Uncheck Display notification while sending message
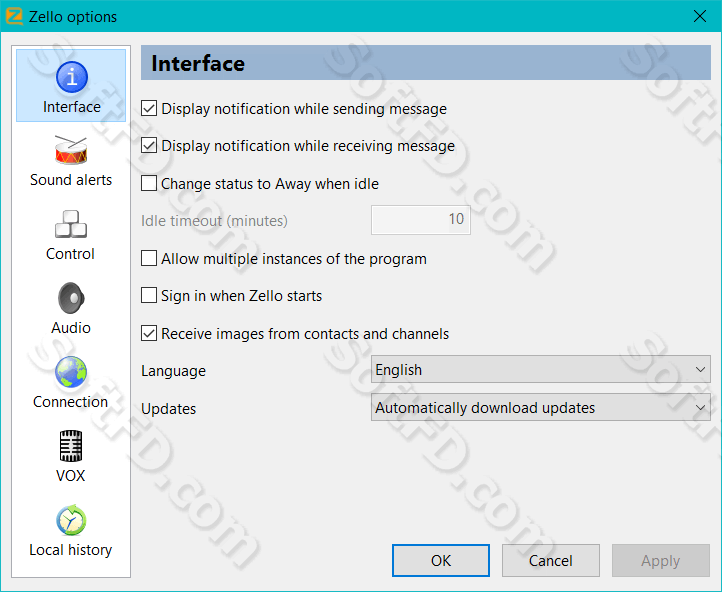 coord(149,109)
